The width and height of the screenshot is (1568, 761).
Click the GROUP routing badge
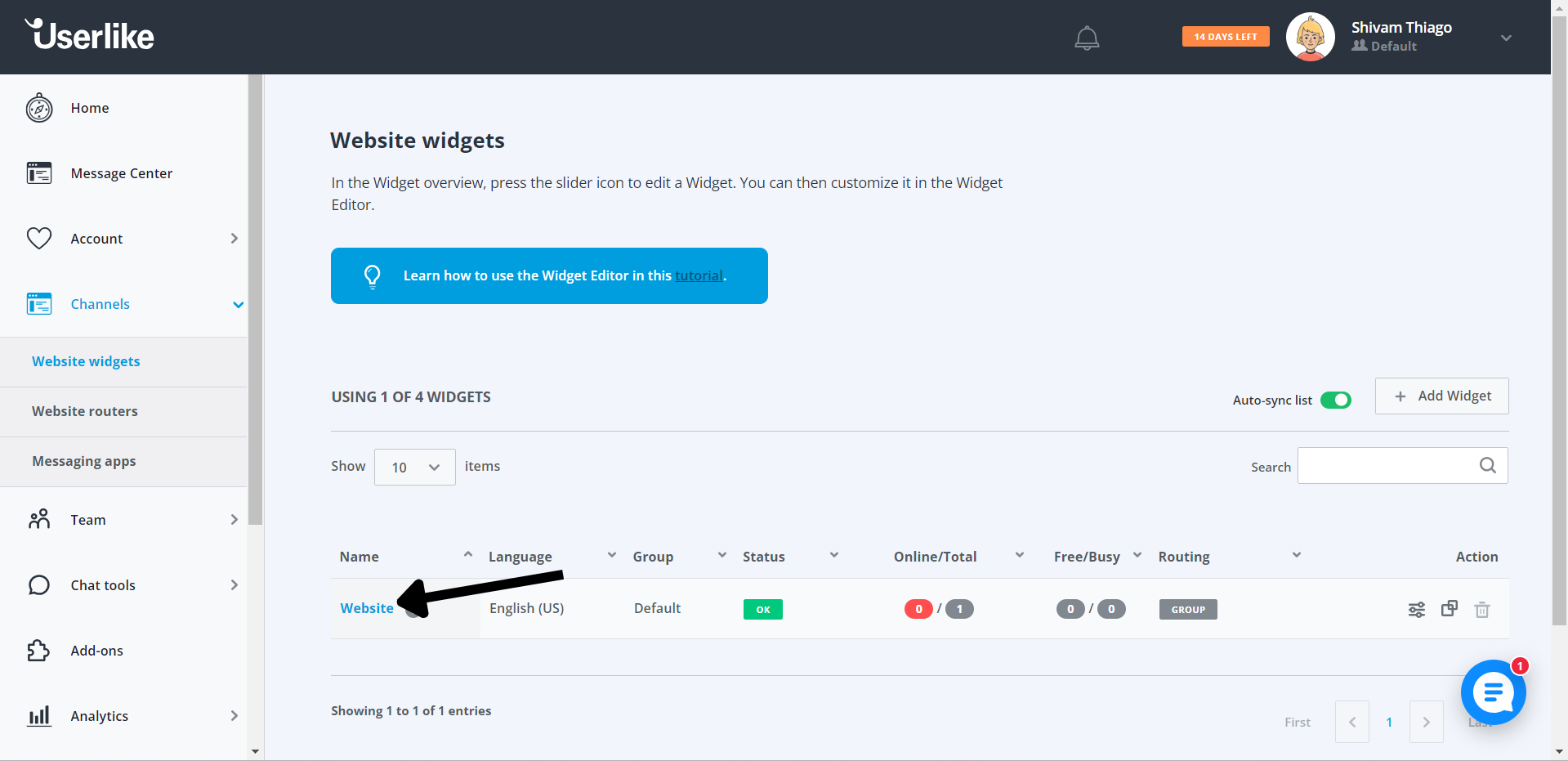pos(1188,609)
